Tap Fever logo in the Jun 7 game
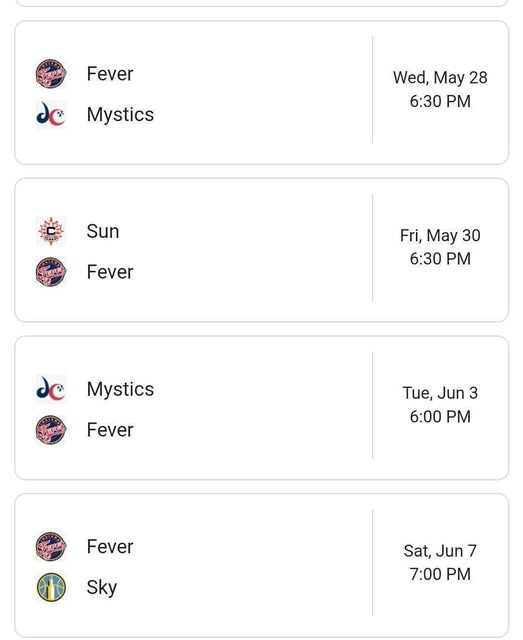This screenshot has height=640, width=523. pos(51,547)
